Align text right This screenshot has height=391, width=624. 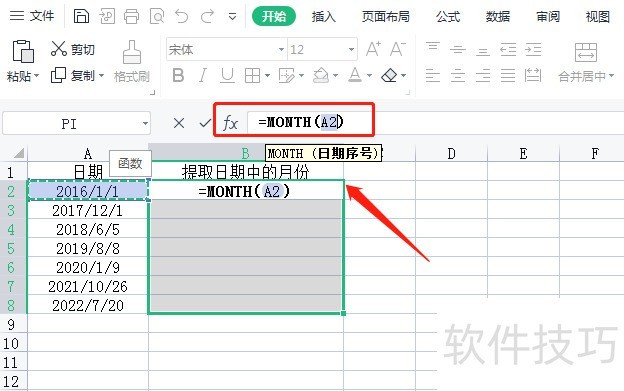tap(483, 75)
